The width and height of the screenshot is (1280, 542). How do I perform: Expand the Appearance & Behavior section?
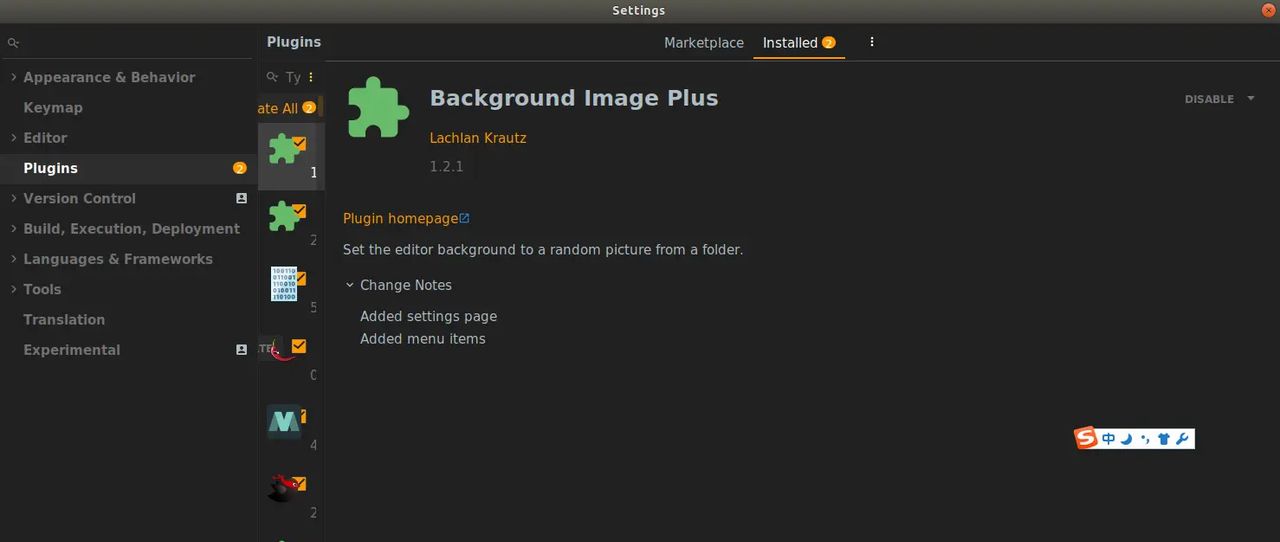13,77
